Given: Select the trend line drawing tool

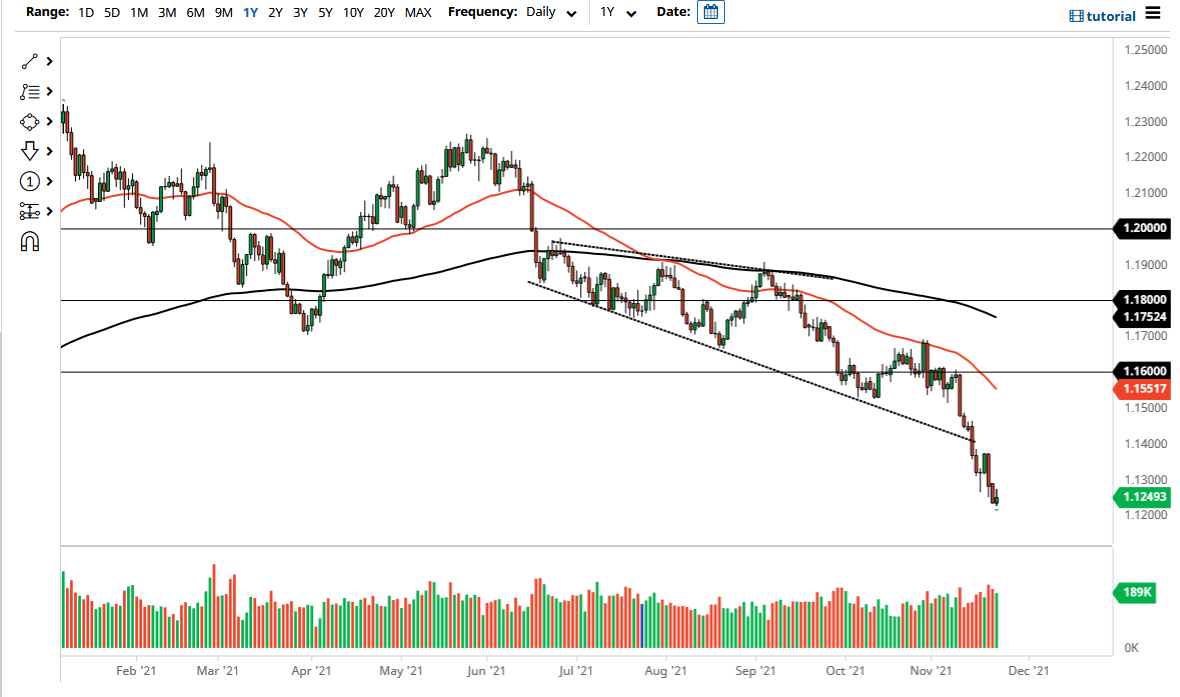Looking at the screenshot, I should pos(29,61).
